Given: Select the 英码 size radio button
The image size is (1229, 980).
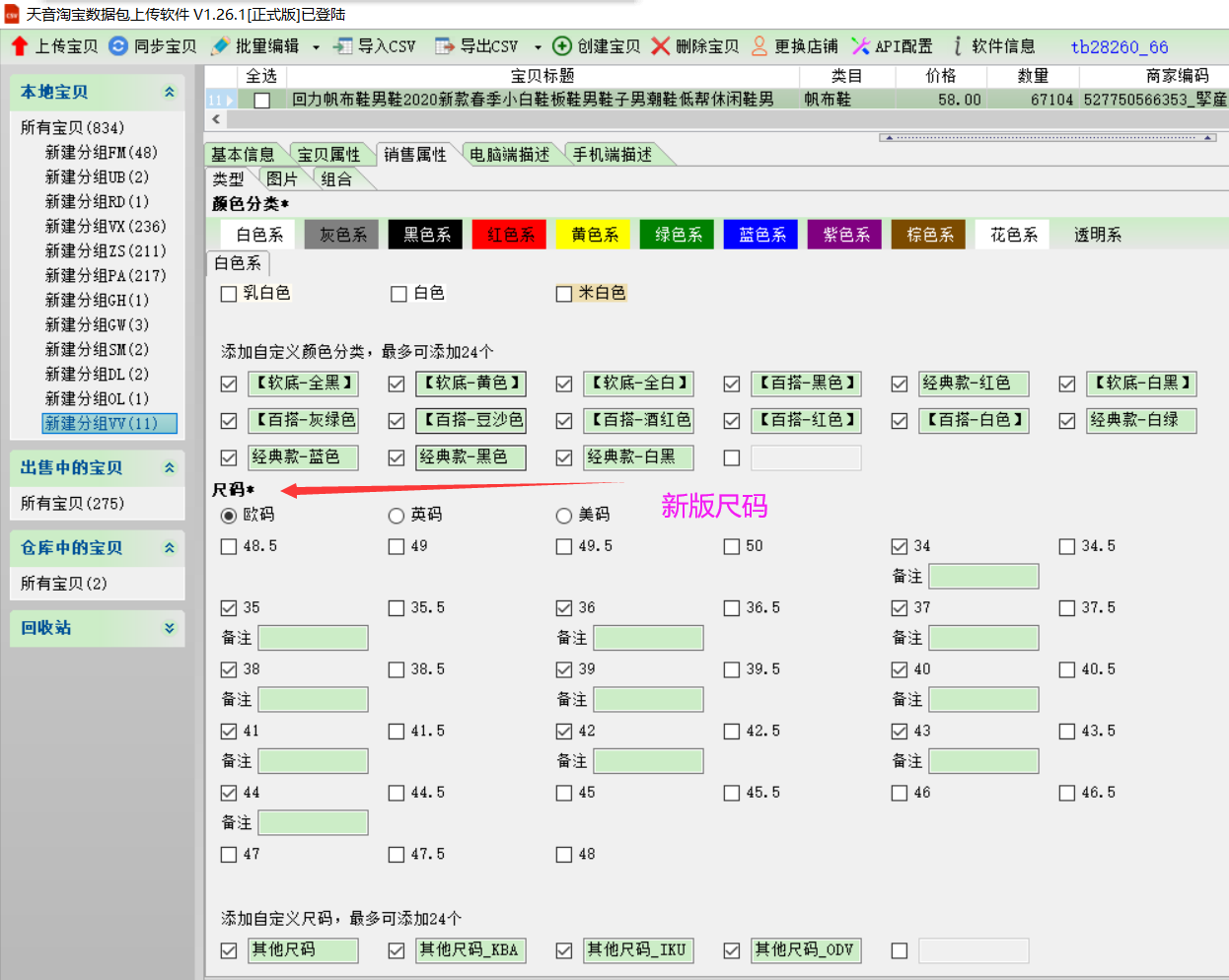Looking at the screenshot, I should (397, 516).
